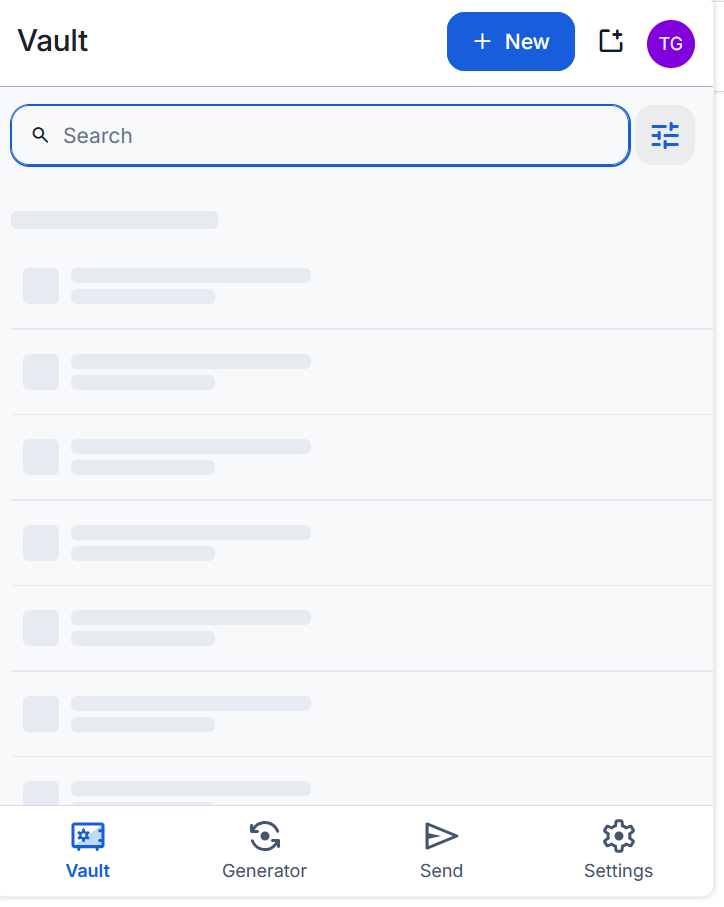Click the Settings gear icon
Image resolution: width=724 pixels, height=907 pixels.
point(619,836)
